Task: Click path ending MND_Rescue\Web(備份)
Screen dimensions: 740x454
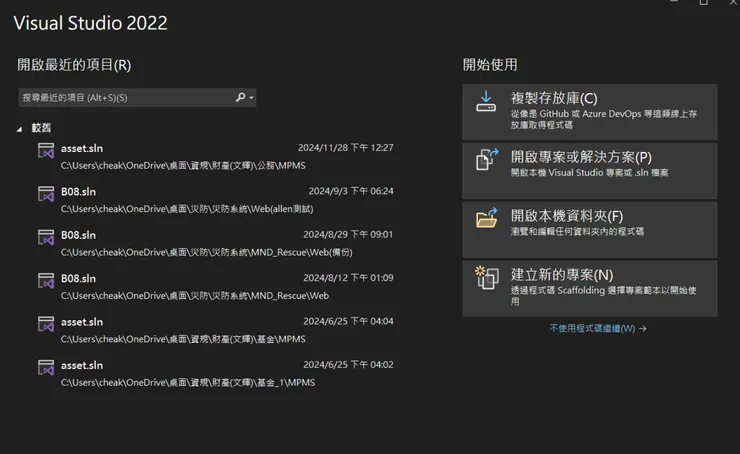Action: [x=206, y=252]
